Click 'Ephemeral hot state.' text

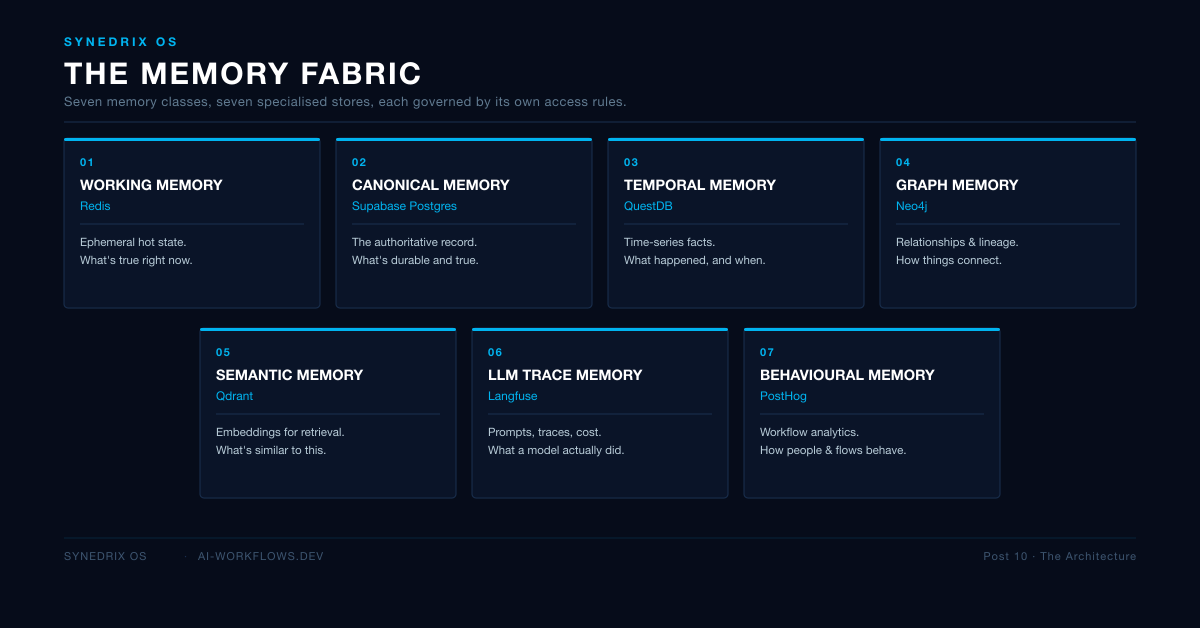click(133, 242)
